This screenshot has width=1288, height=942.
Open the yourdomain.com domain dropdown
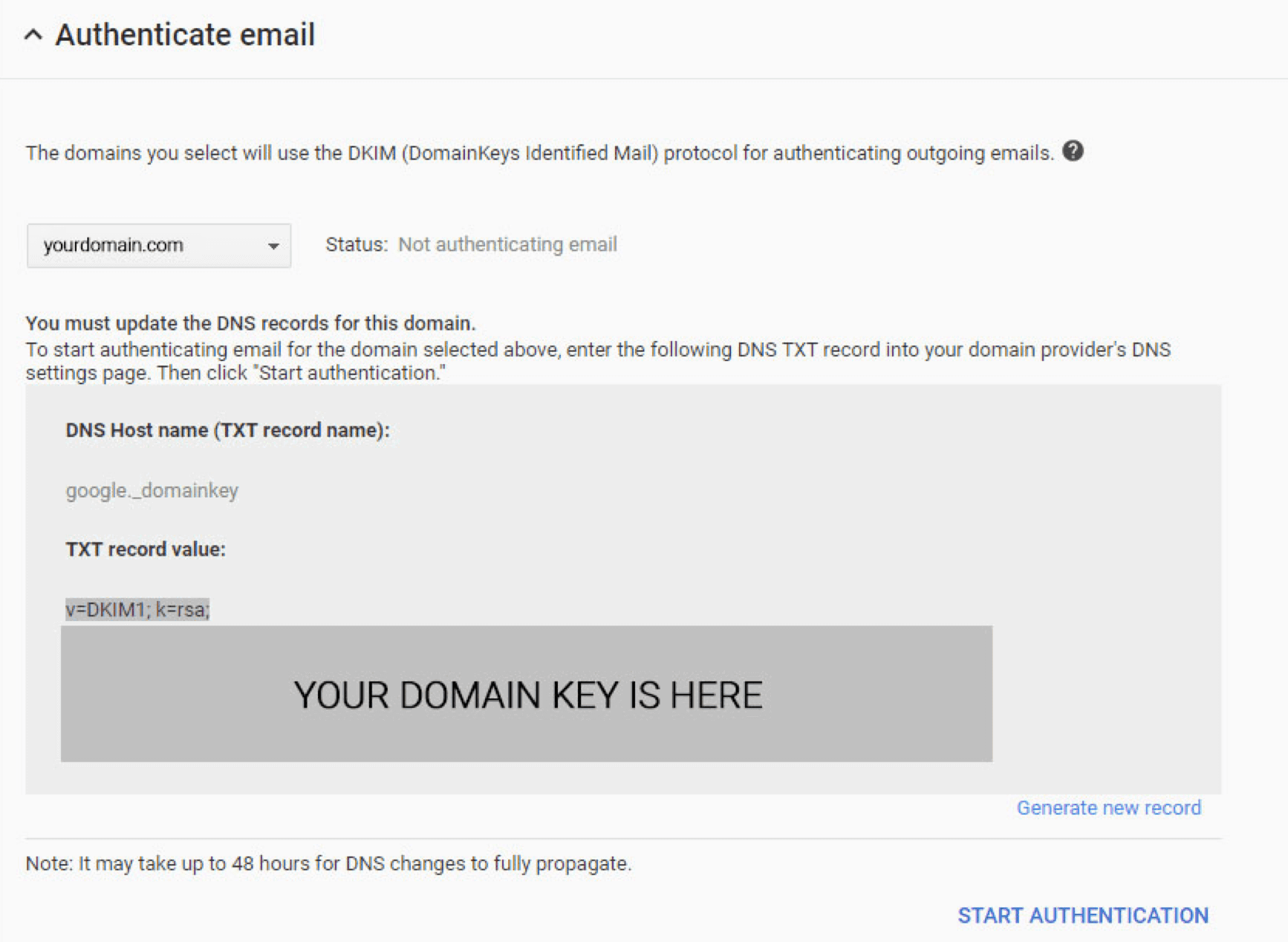[x=159, y=245]
